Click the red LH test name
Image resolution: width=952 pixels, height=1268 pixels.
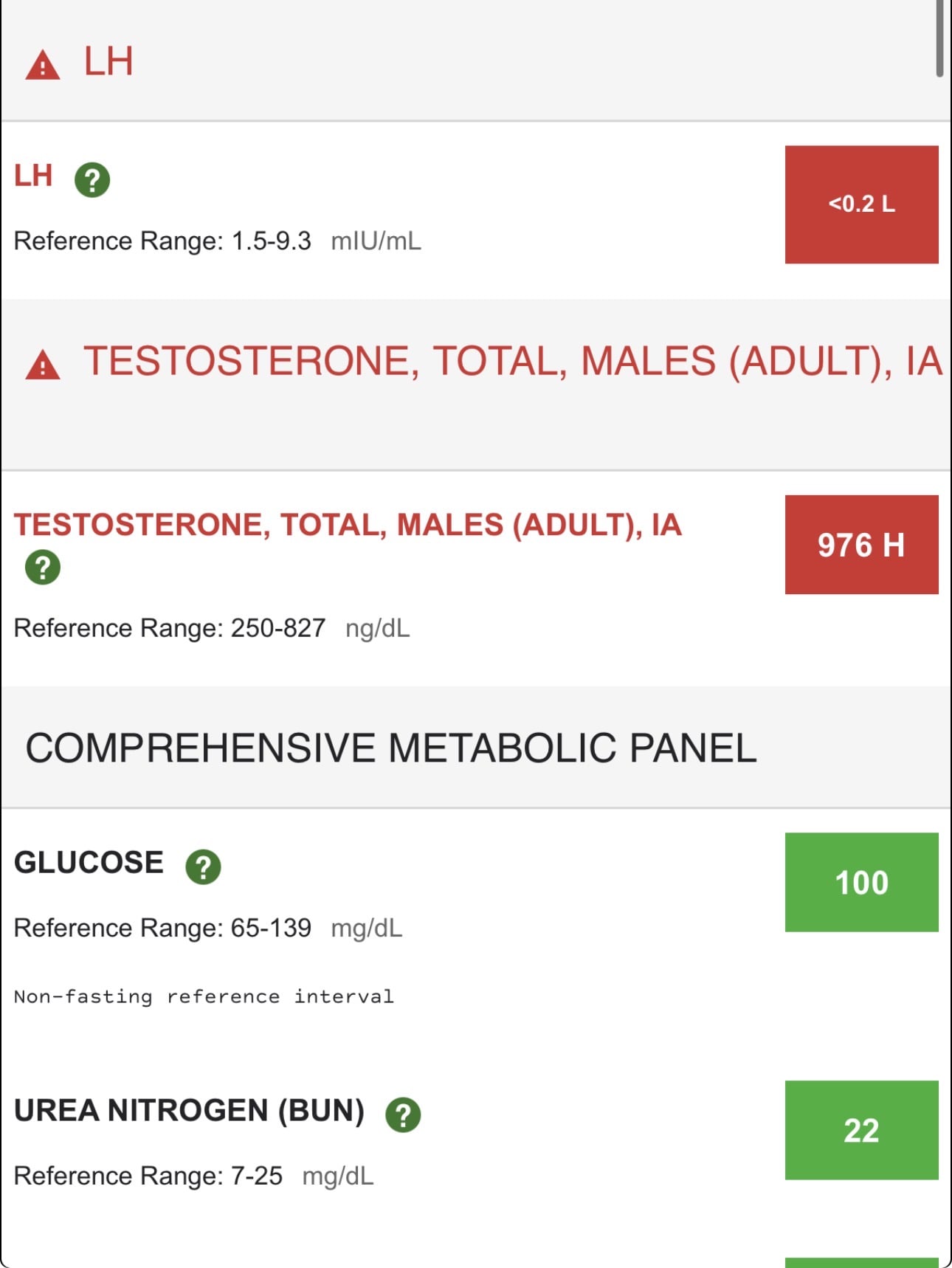(33, 176)
